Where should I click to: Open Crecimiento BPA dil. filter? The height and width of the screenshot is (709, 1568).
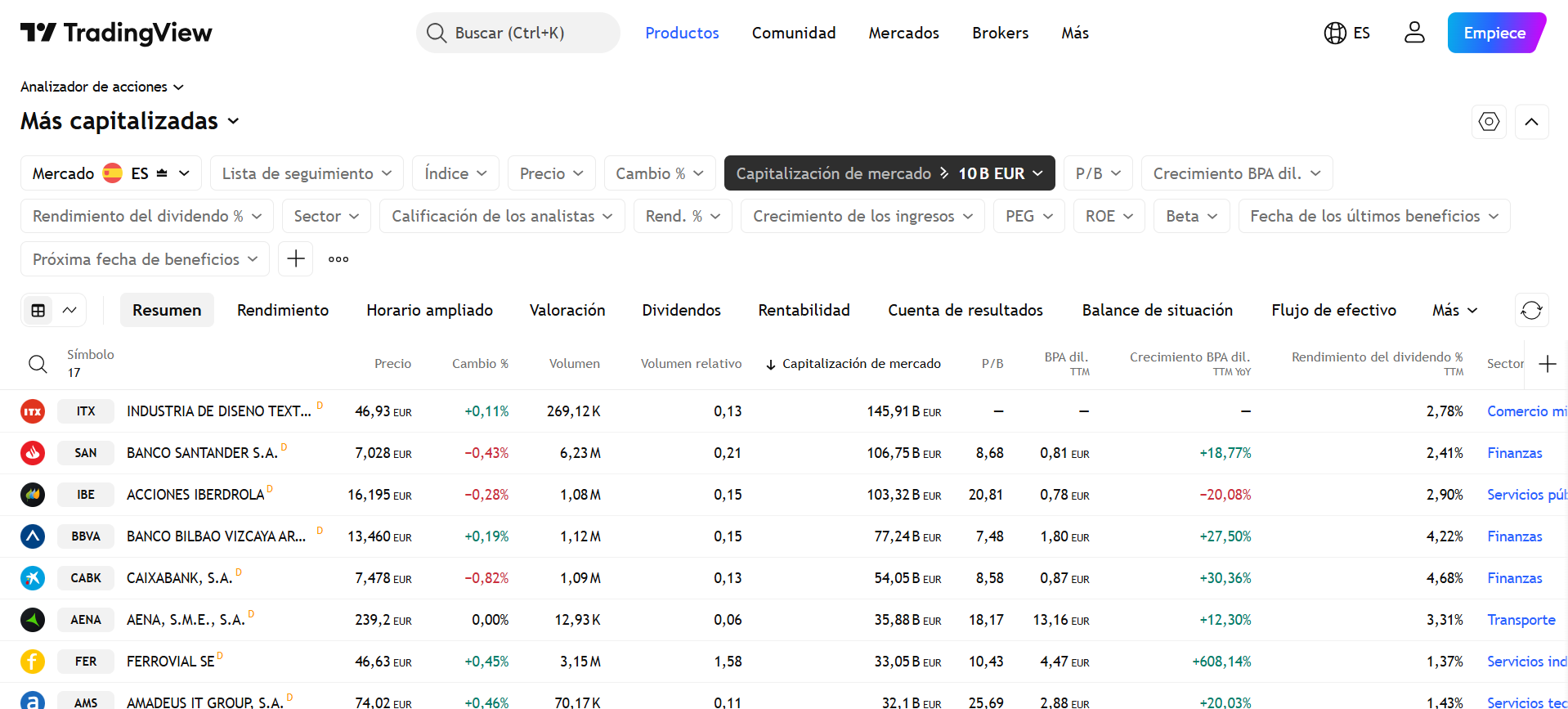1237,173
